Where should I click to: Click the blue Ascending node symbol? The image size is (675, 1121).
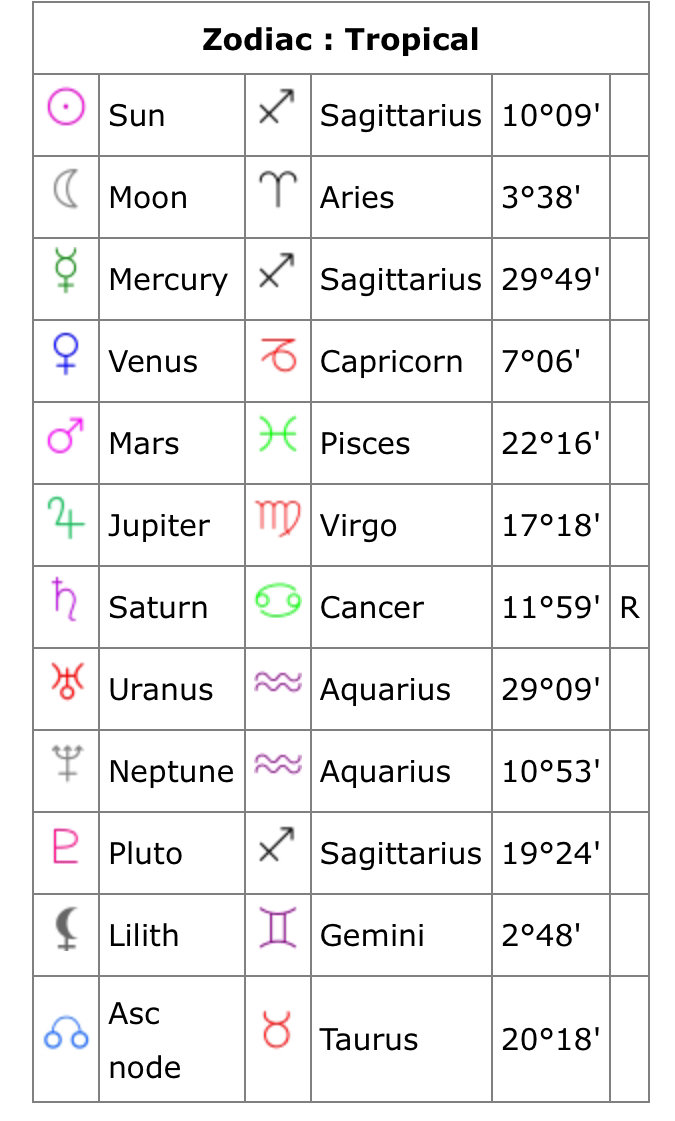point(66,1034)
